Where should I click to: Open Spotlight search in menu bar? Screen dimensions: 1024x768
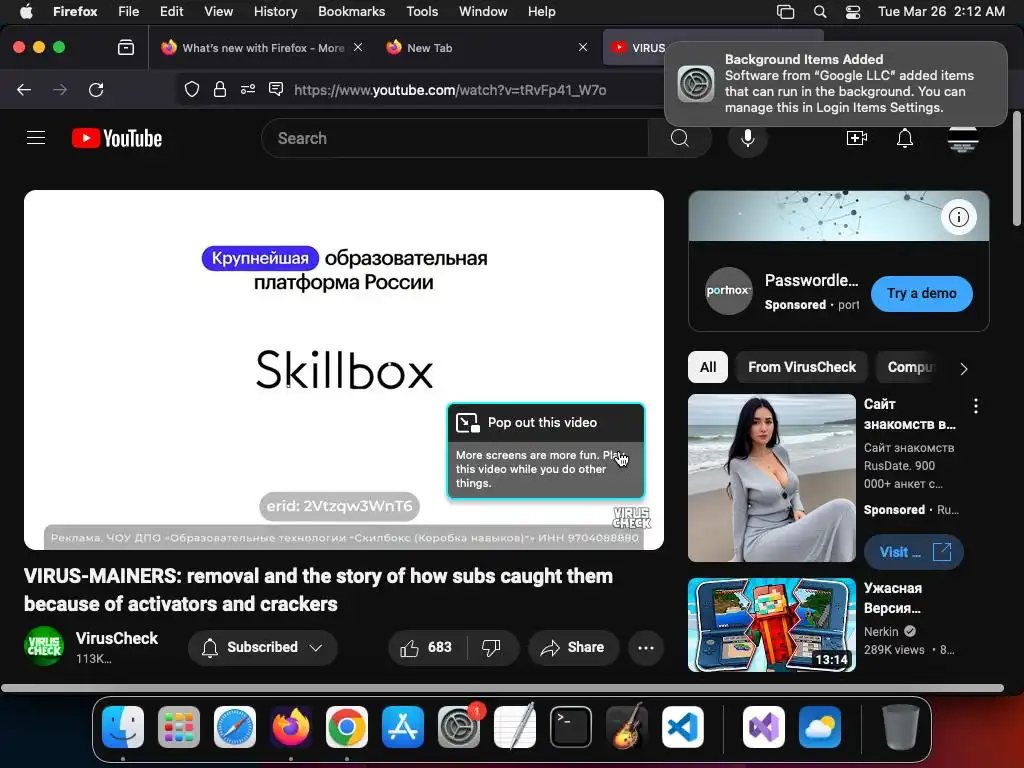[820, 12]
